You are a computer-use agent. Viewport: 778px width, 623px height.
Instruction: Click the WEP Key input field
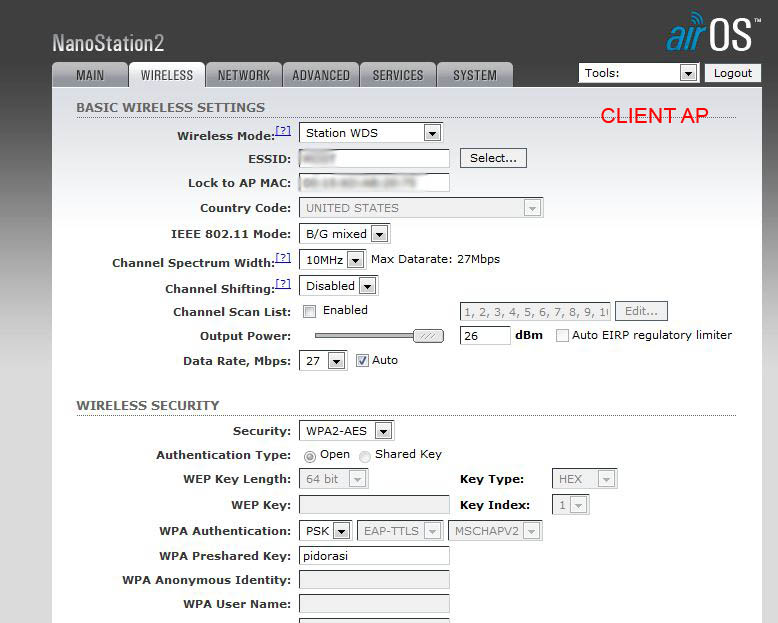374,505
